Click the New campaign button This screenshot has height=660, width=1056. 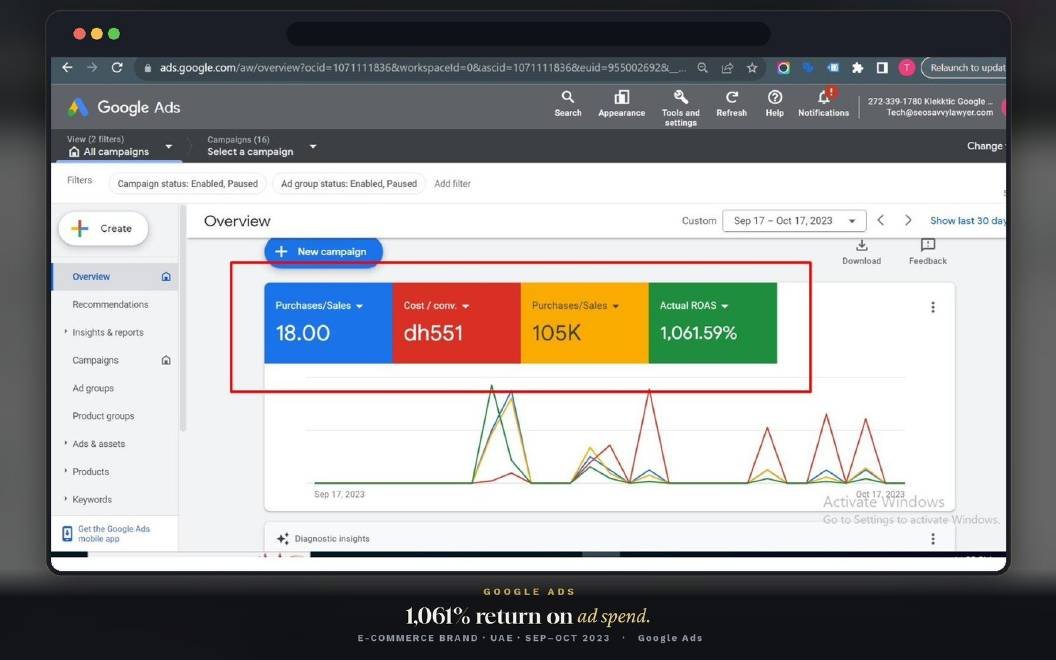(x=324, y=252)
